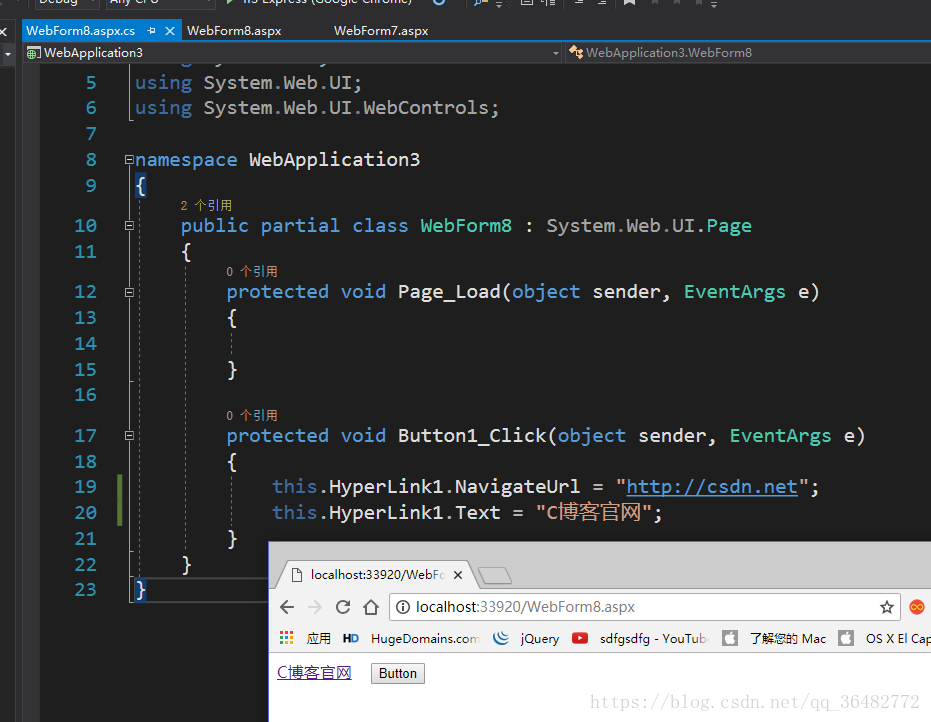Open the 应用 bookmarks shortcut

tap(319, 639)
